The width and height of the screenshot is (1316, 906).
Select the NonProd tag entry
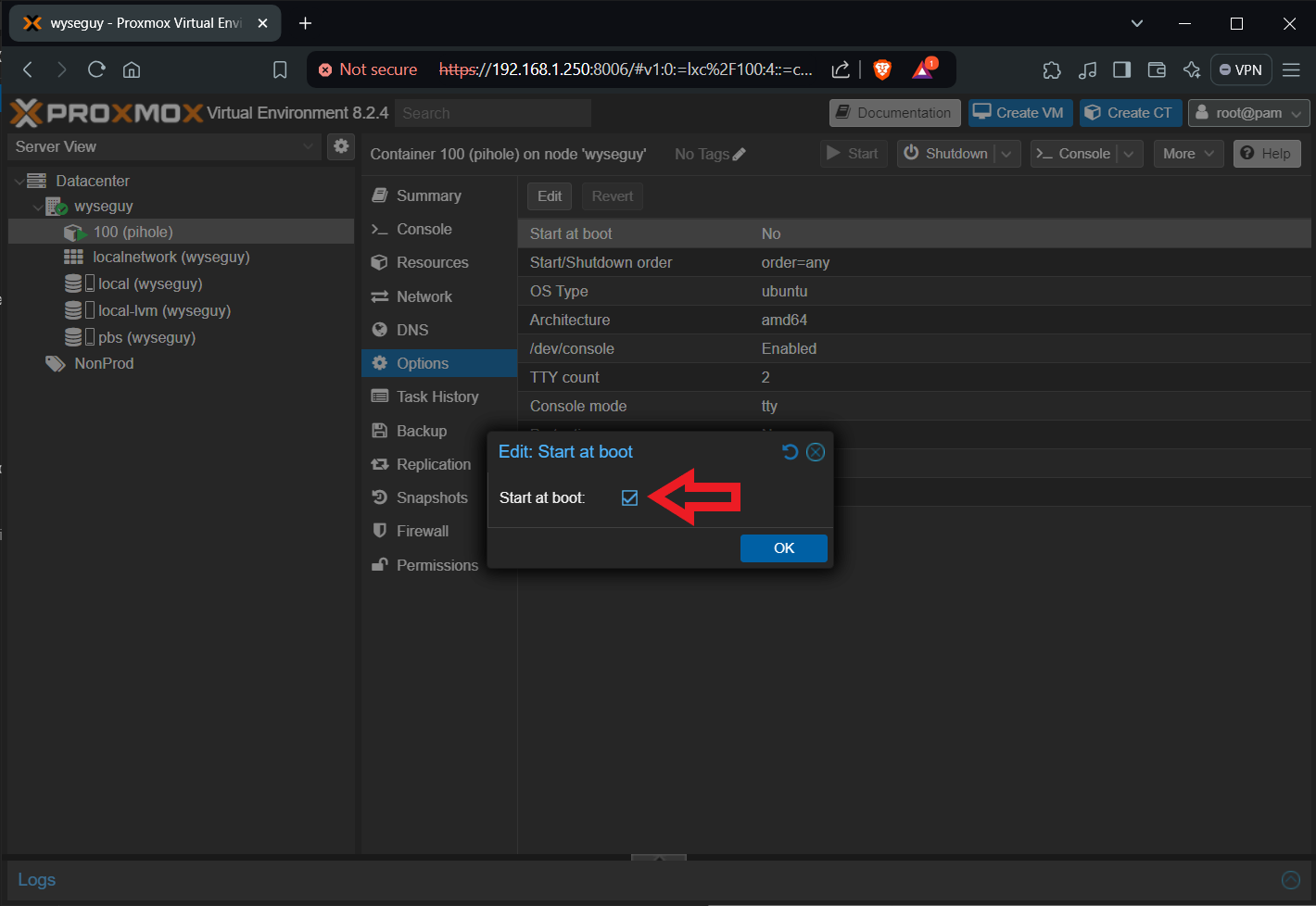(x=104, y=363)
